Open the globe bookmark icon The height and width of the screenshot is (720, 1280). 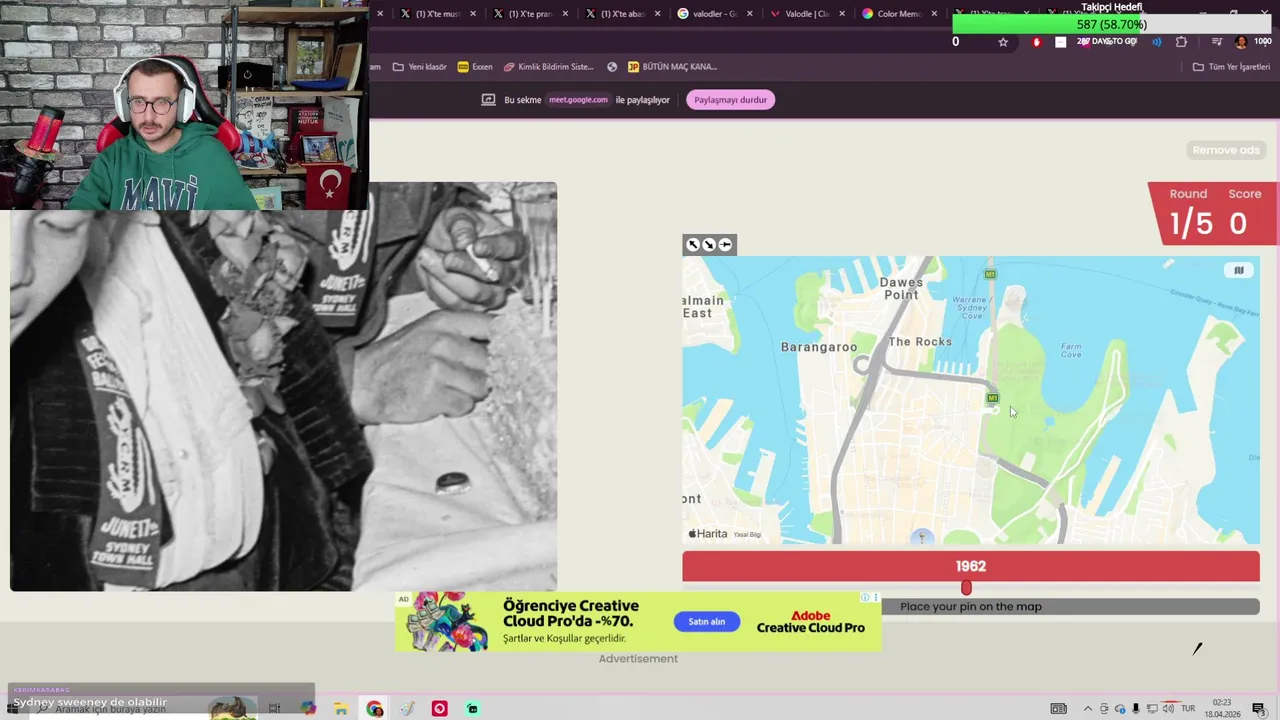(612, 67)
